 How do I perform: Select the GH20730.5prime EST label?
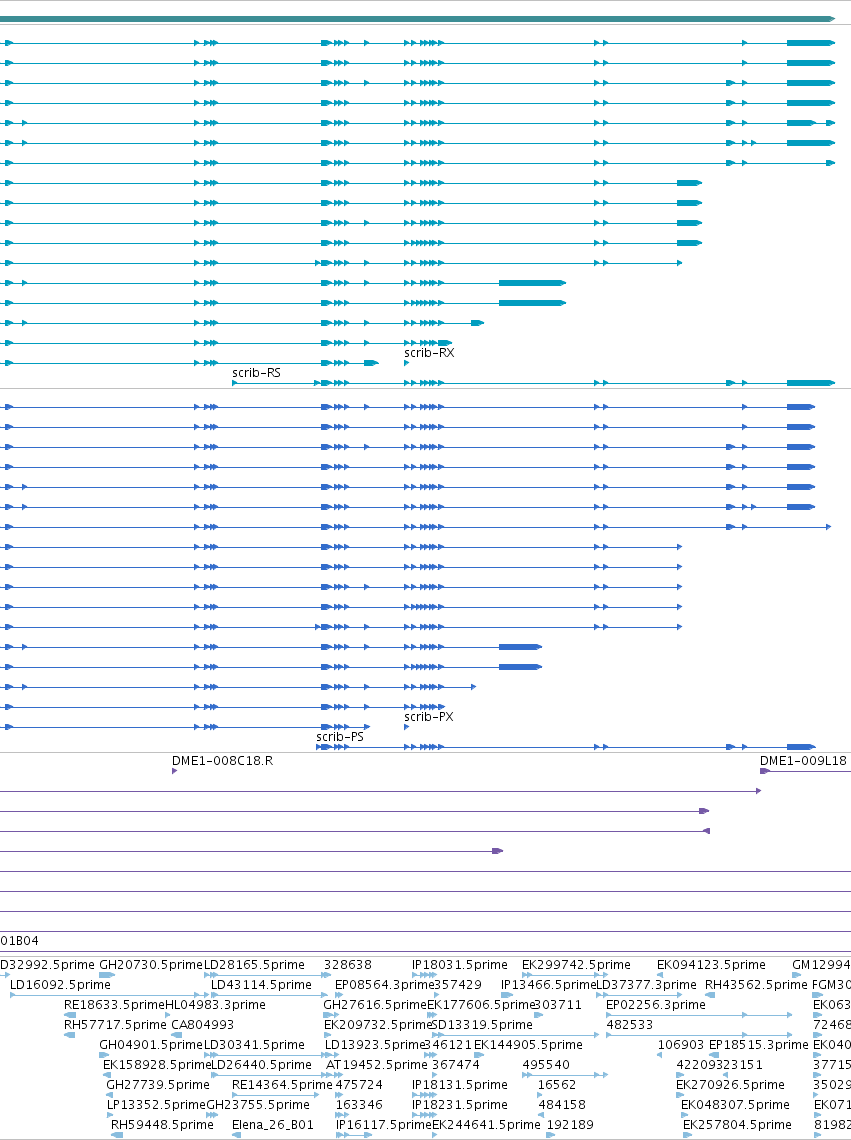[x=151, y=965]
